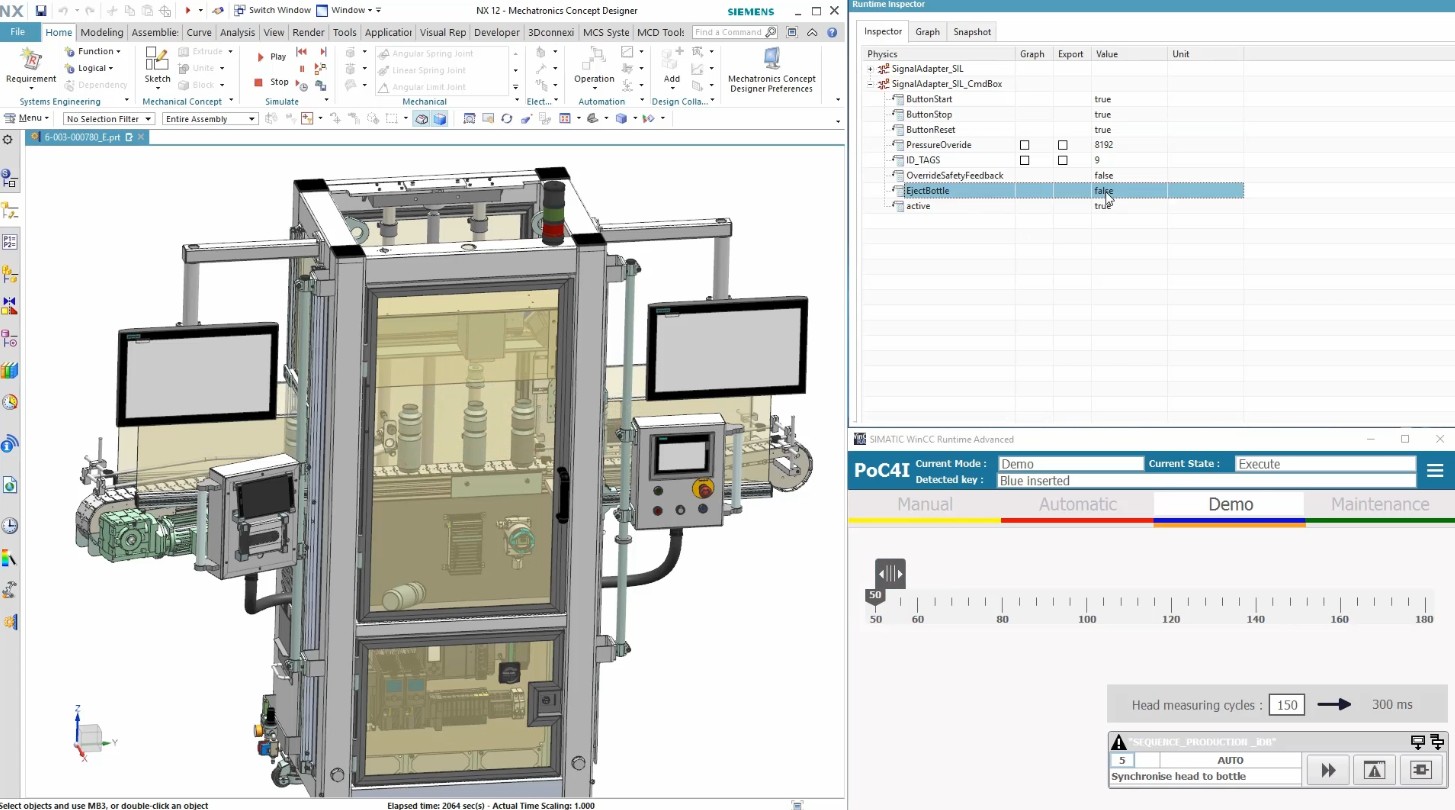Check the Export box for PressureOveride

(1062, 145)
